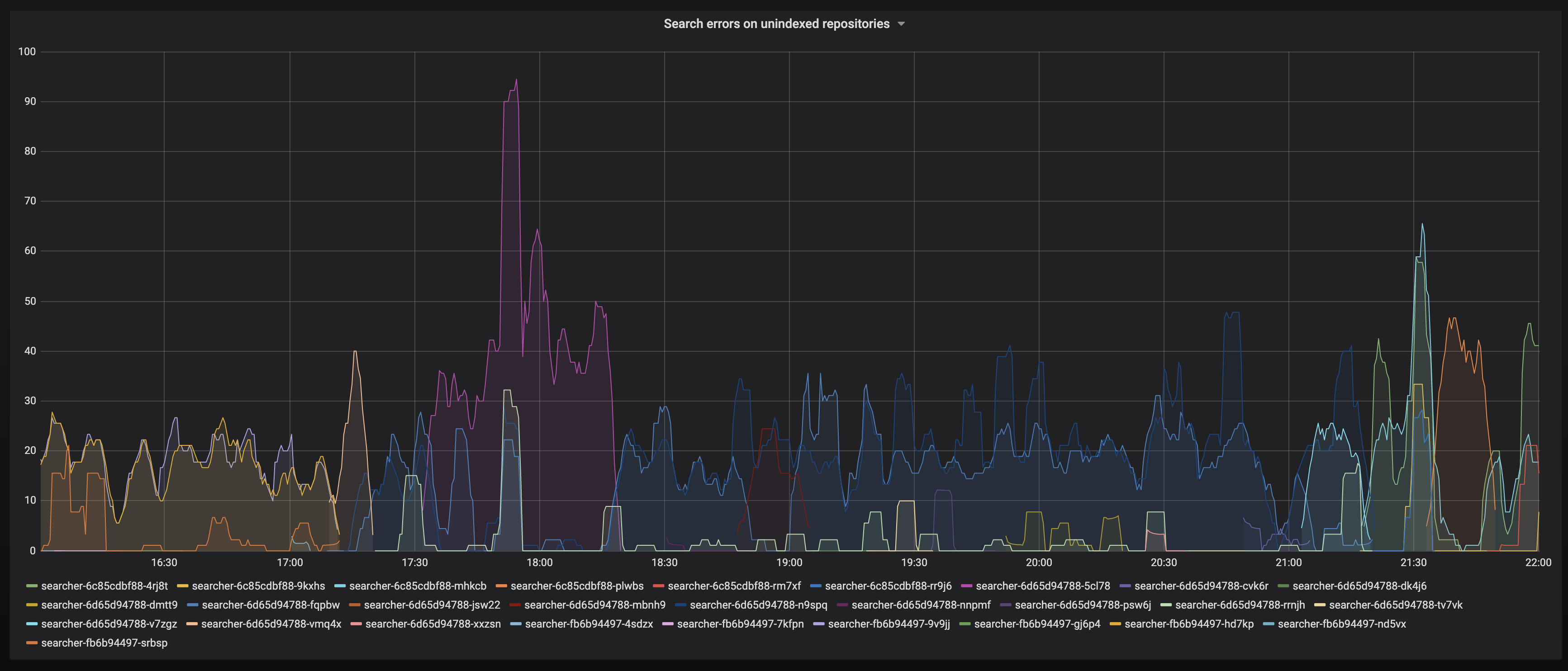
Task: Toggle series searcher-6d65d94788-5cl78 in legend
Action: tap(1043, 586)
